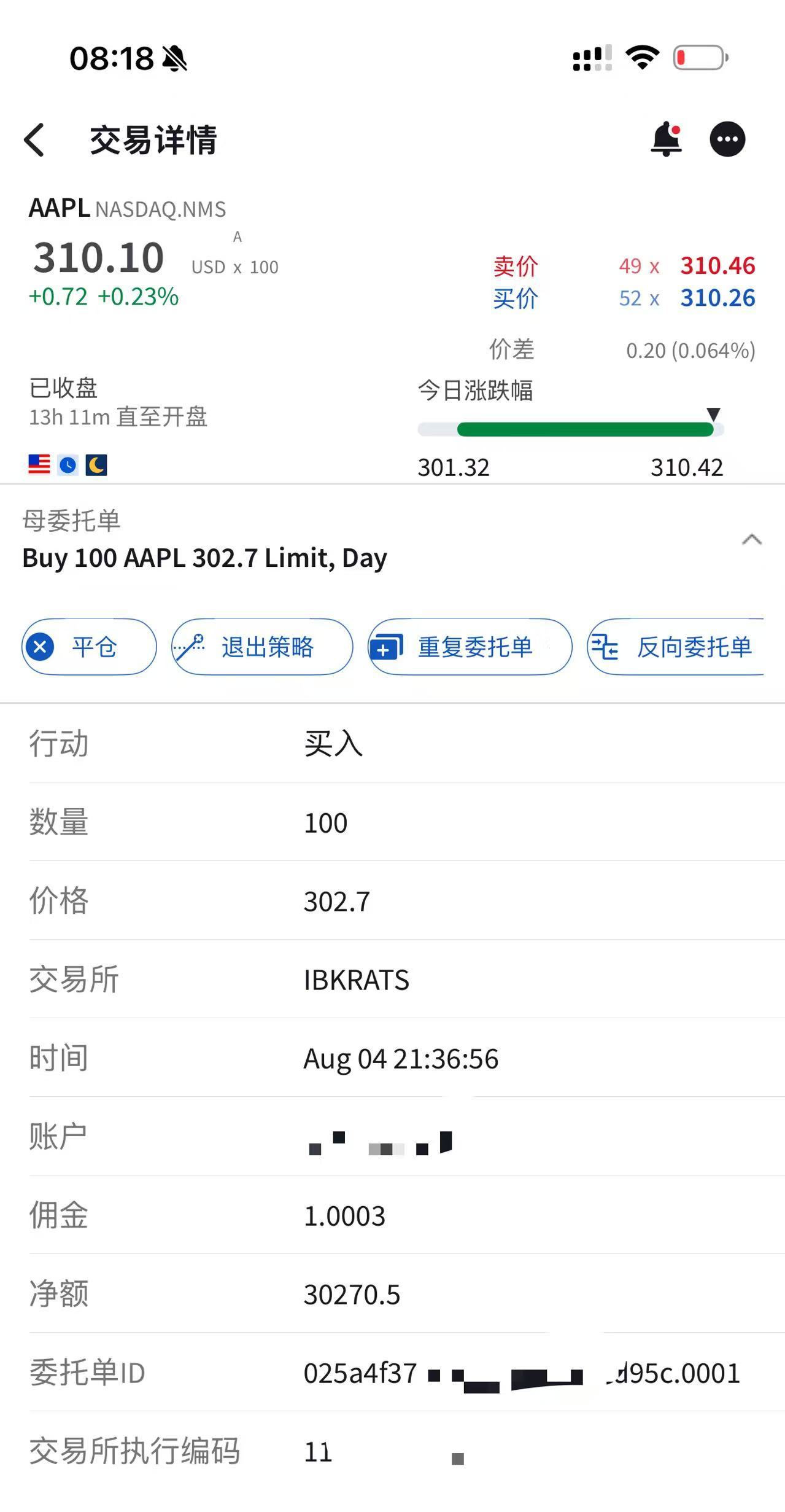
Task: Tap the time Aug 04 21:36:56
Action: (x=401, y=1059)
